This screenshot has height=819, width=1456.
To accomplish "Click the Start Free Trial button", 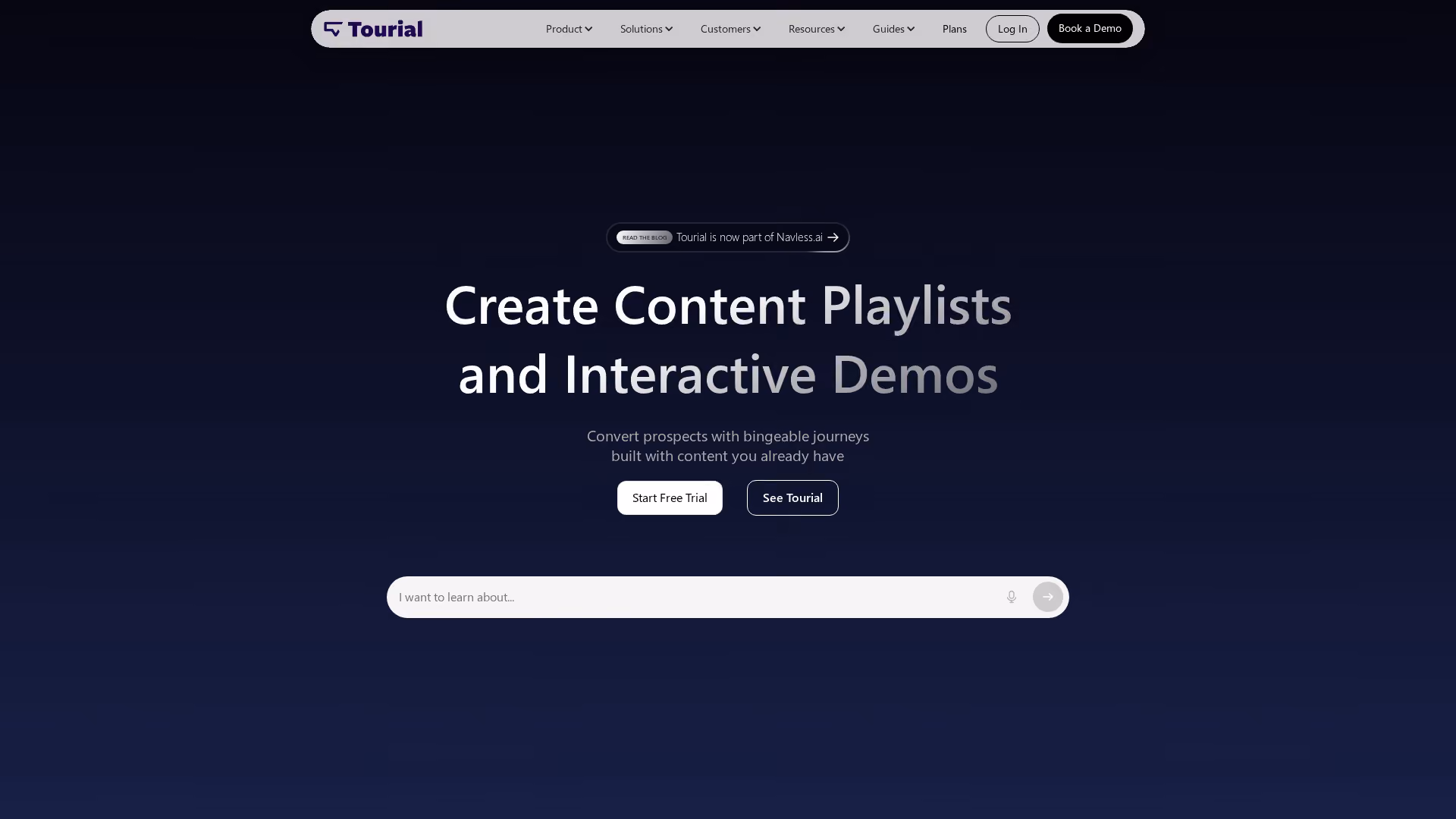I will pyautogui.click(x=670, y=497).
